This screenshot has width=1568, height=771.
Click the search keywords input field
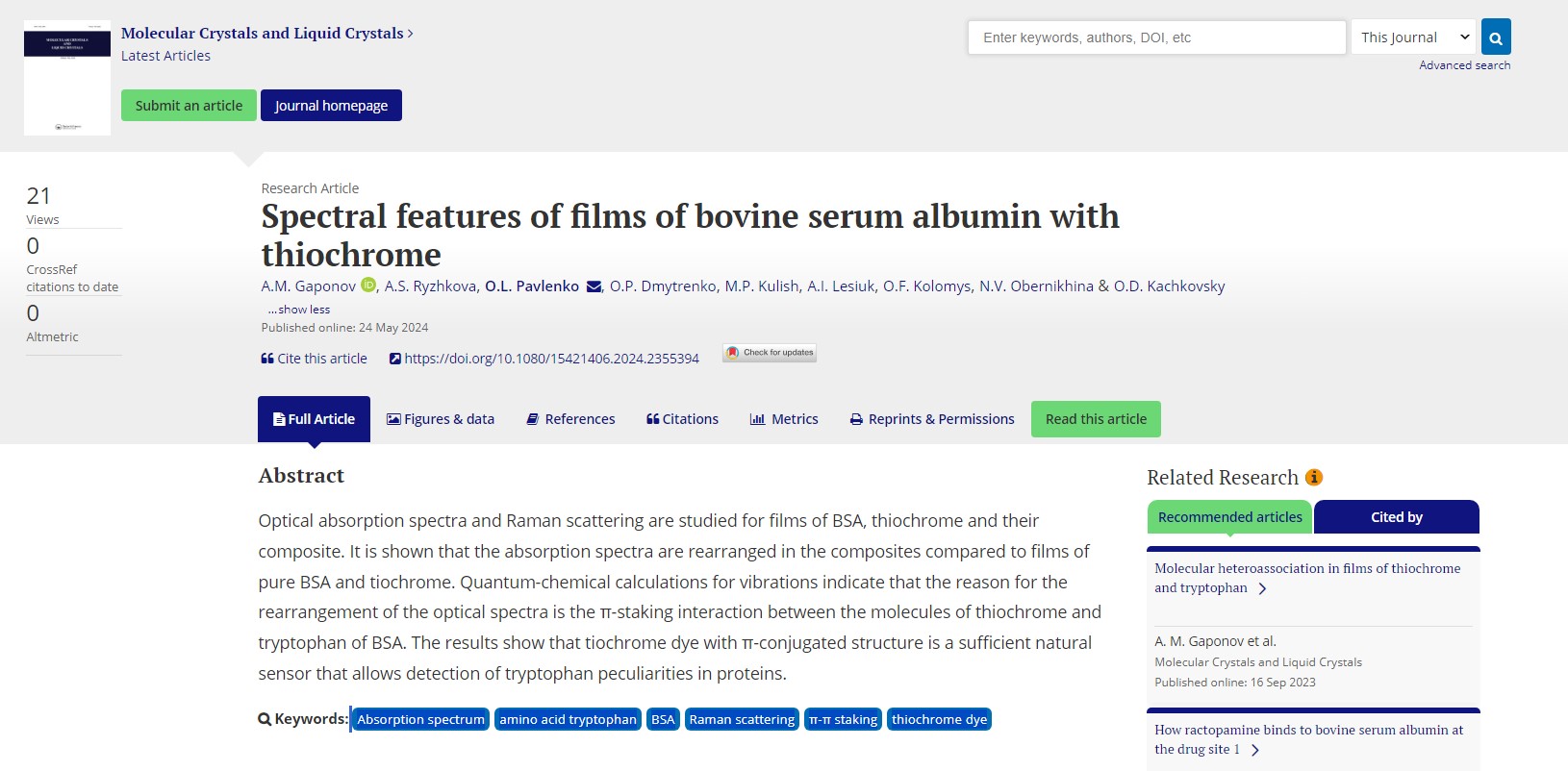pyautogui.click(x=1157, y=37)
